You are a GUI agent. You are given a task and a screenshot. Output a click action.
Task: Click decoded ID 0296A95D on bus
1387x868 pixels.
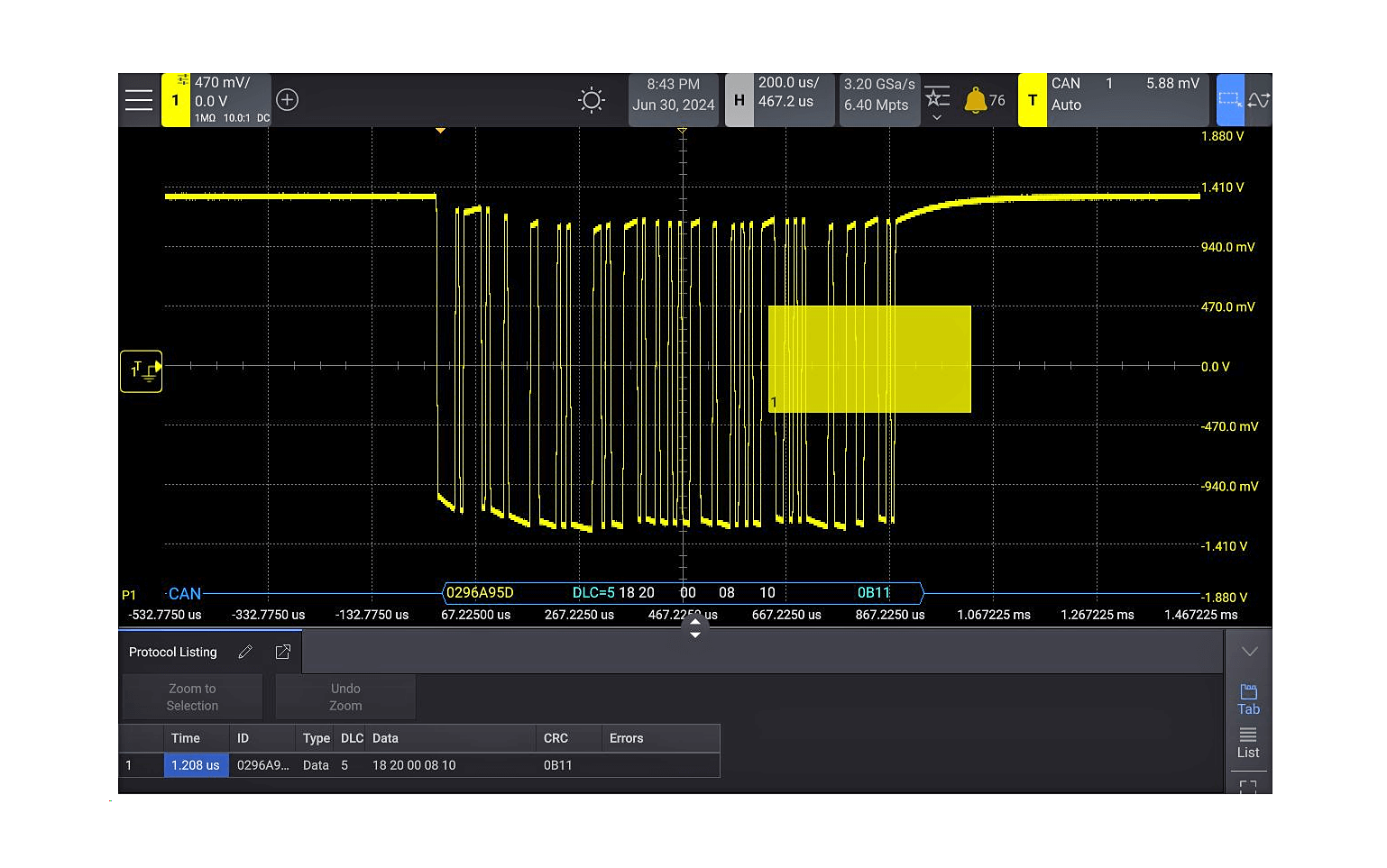480,593
